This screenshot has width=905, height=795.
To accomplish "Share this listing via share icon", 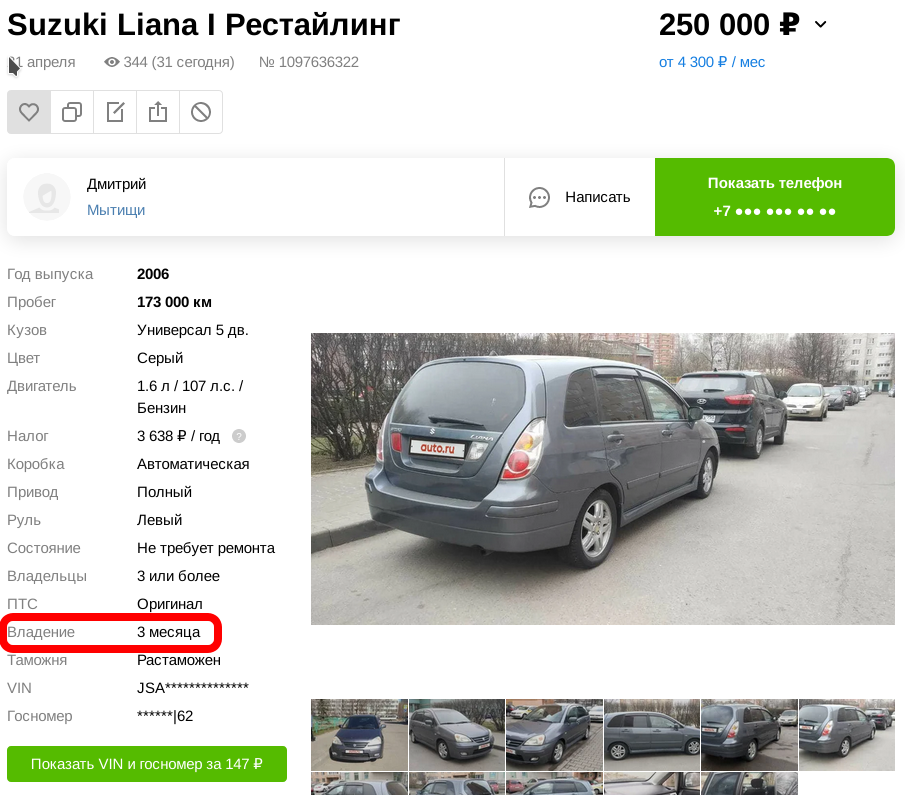I will [x=158, y=112].
